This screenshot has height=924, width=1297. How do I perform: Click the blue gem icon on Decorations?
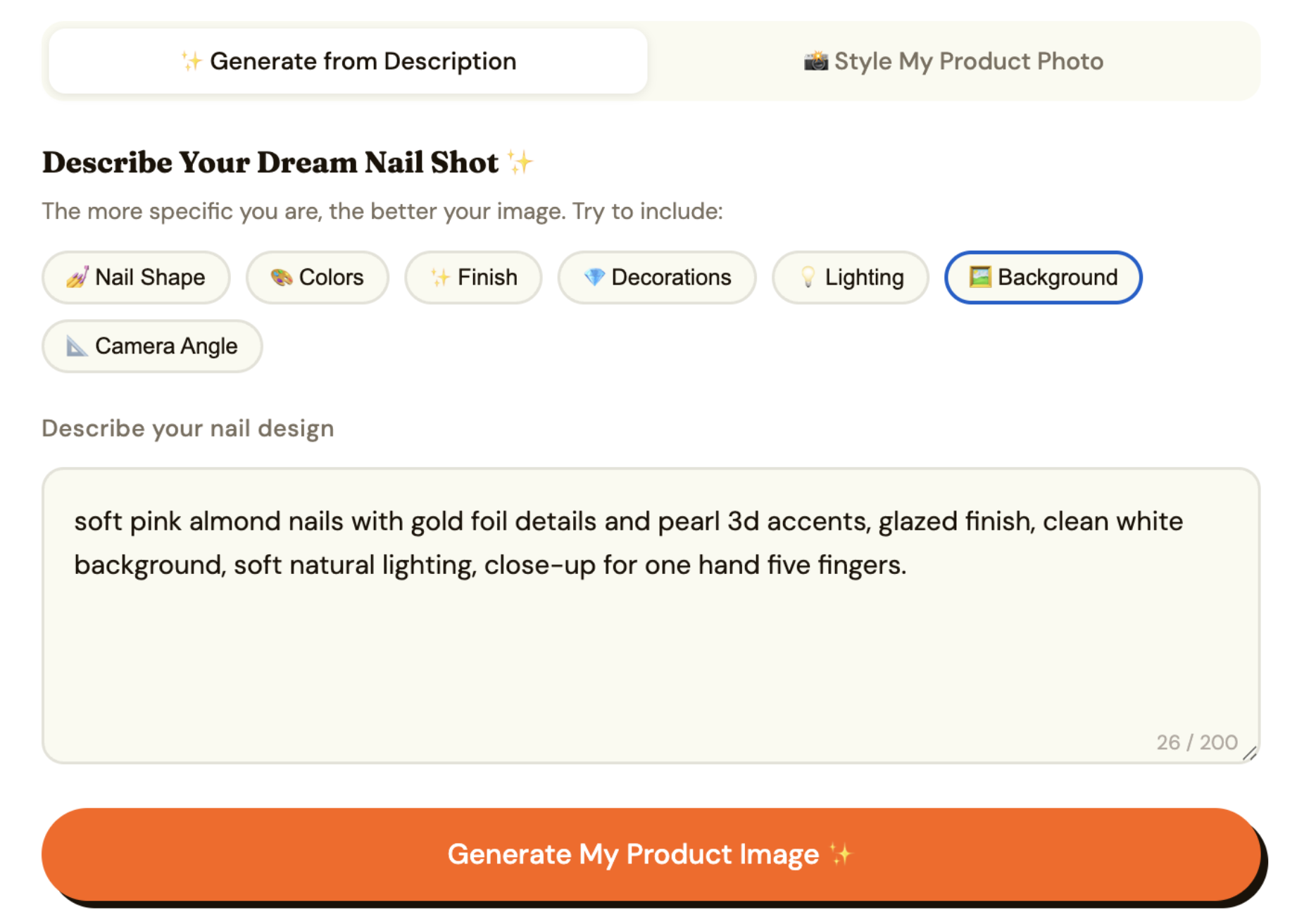[594, 277]
